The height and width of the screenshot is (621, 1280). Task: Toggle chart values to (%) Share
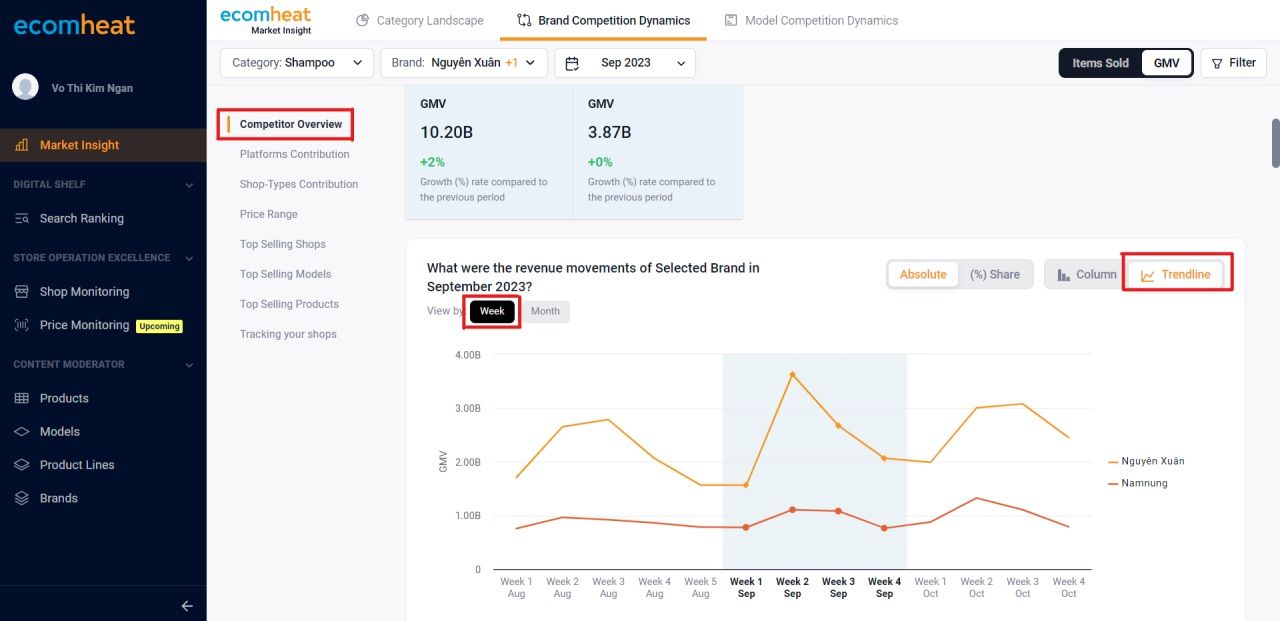click(994, 274)
